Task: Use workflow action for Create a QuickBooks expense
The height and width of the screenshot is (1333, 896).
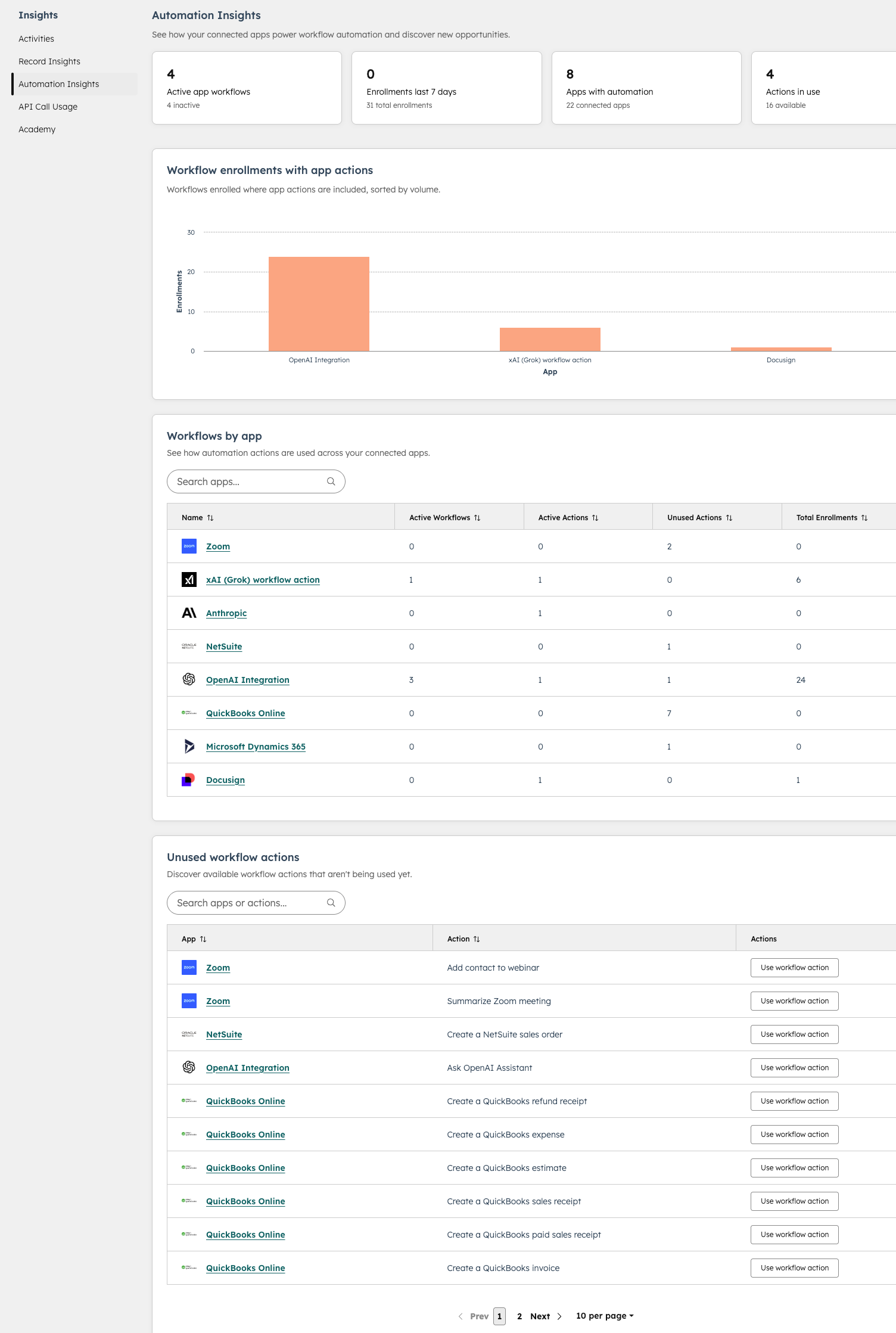Action: coord(794,1135)
